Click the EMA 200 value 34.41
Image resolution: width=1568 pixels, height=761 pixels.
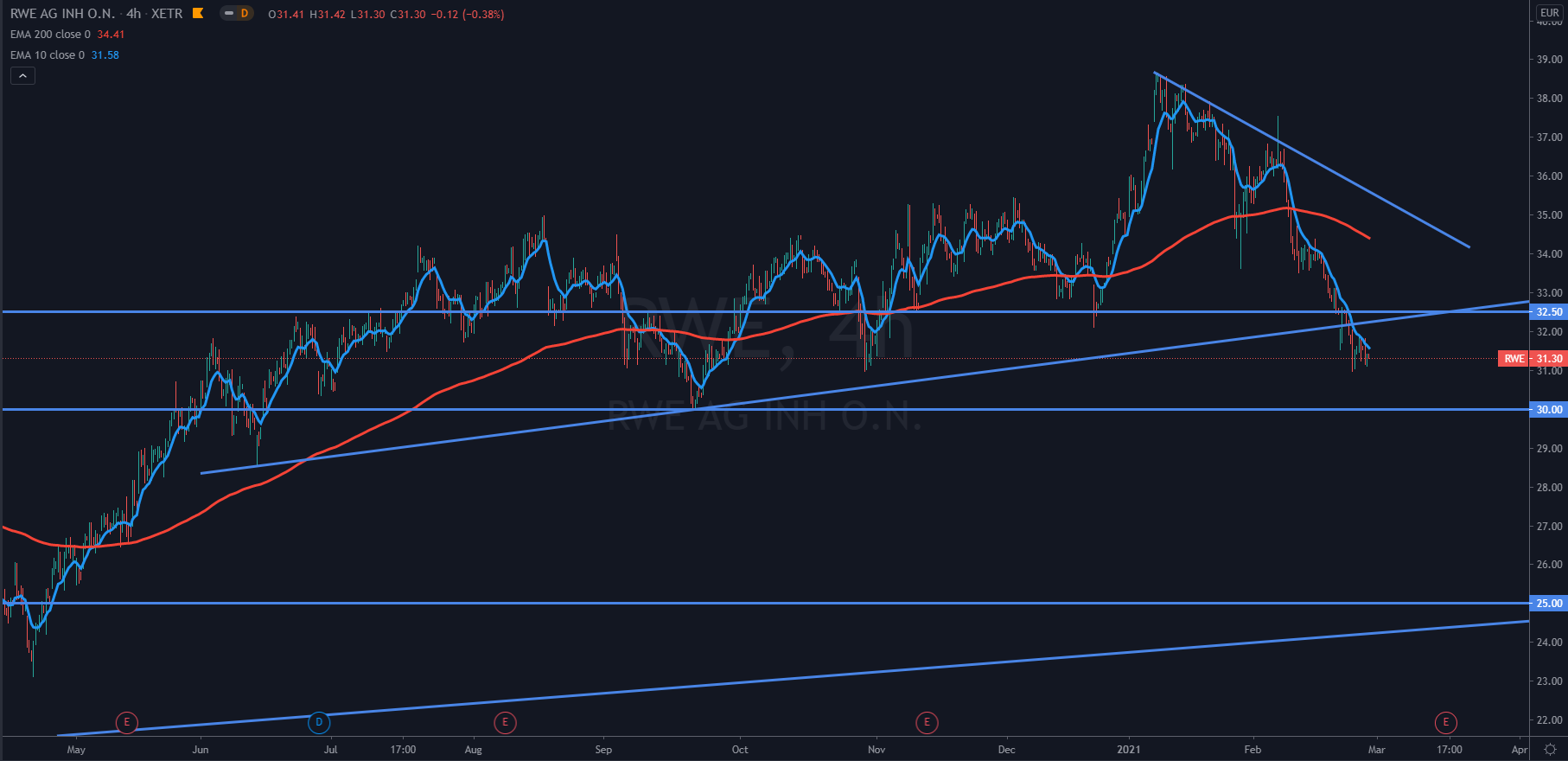point(111,35)
